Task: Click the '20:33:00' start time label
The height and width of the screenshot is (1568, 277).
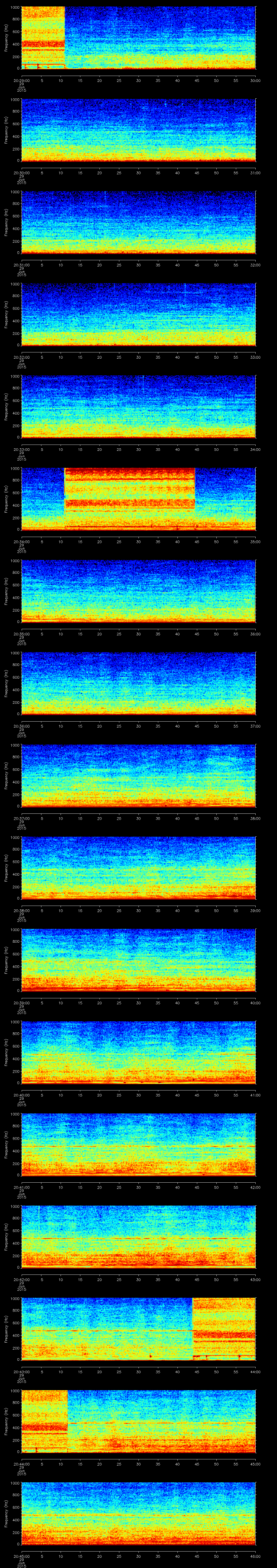Action: pyautogui.click(x=21, y=449)
